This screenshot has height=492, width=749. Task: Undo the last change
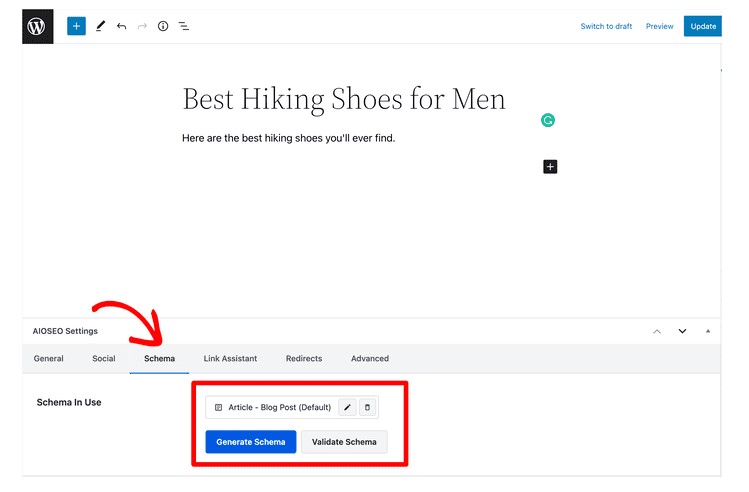121,26
